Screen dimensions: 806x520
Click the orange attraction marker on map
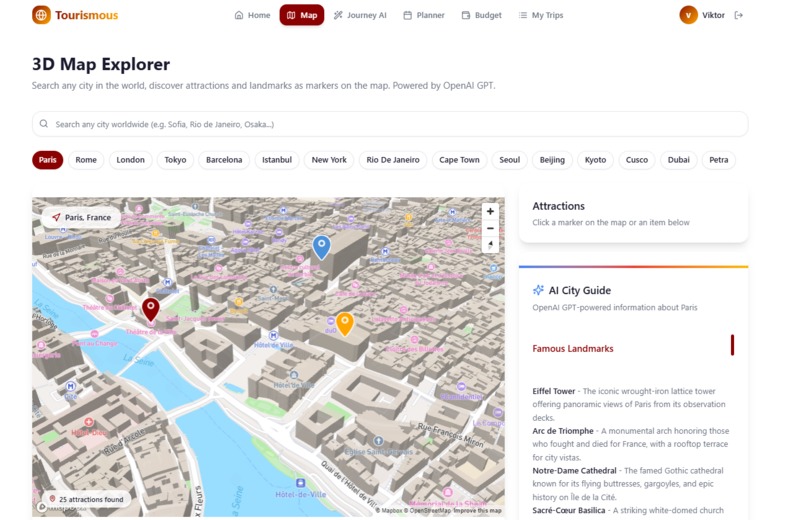coord(344,324)
